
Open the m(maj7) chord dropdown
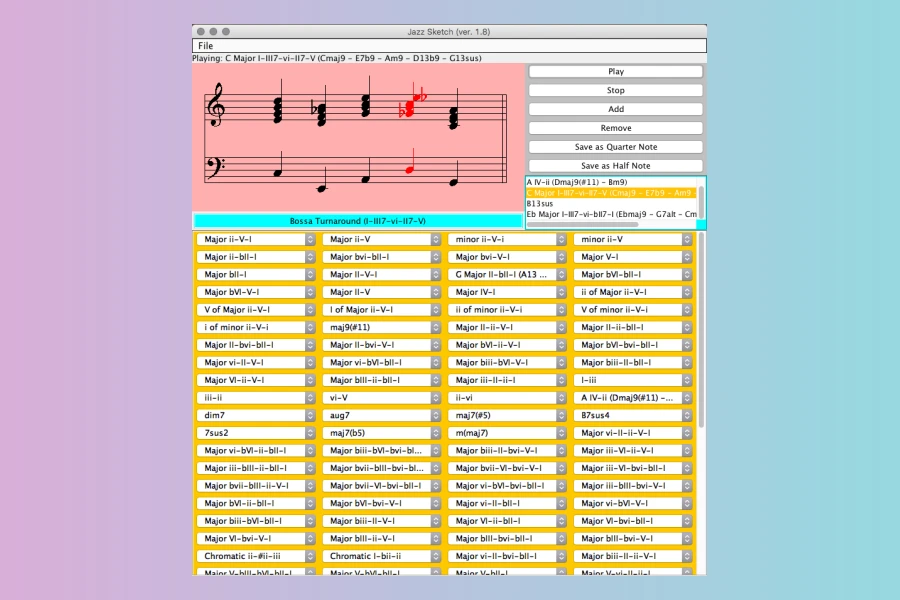pyautogui.click(x=507, y=433)
